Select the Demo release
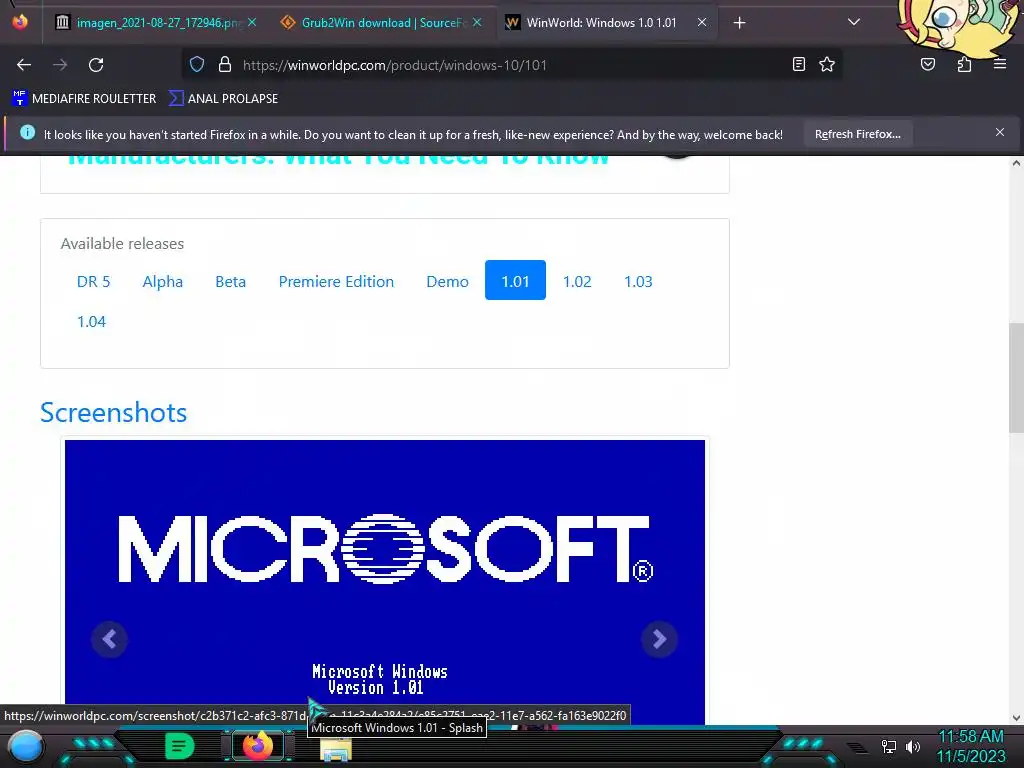1024x768 pixels. tap(447, 281)
